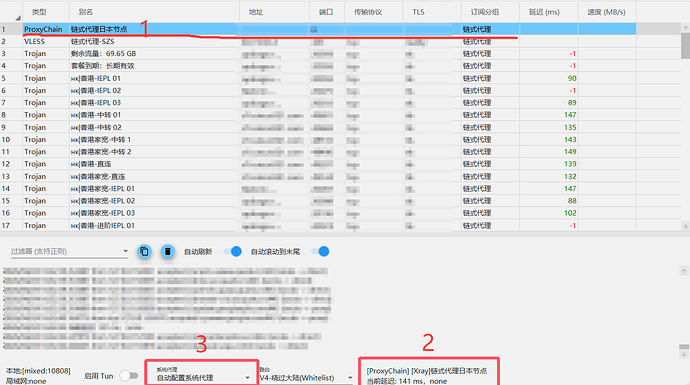This screenshot has width=690, height=385.
Task: Click the server list scrollbar down arrow
Action: tap(685, 225)
